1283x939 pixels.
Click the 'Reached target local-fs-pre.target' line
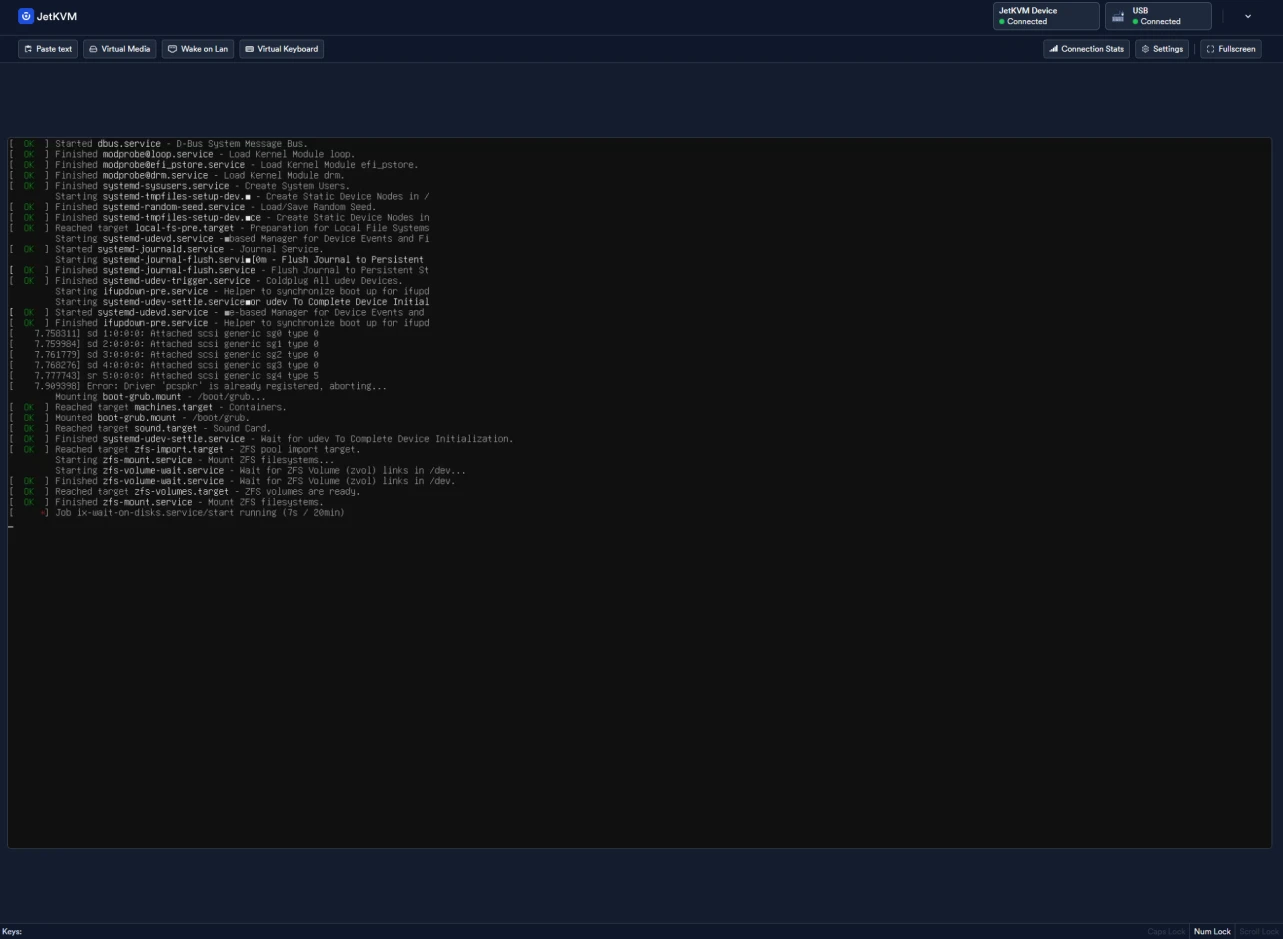click(219, 228)
